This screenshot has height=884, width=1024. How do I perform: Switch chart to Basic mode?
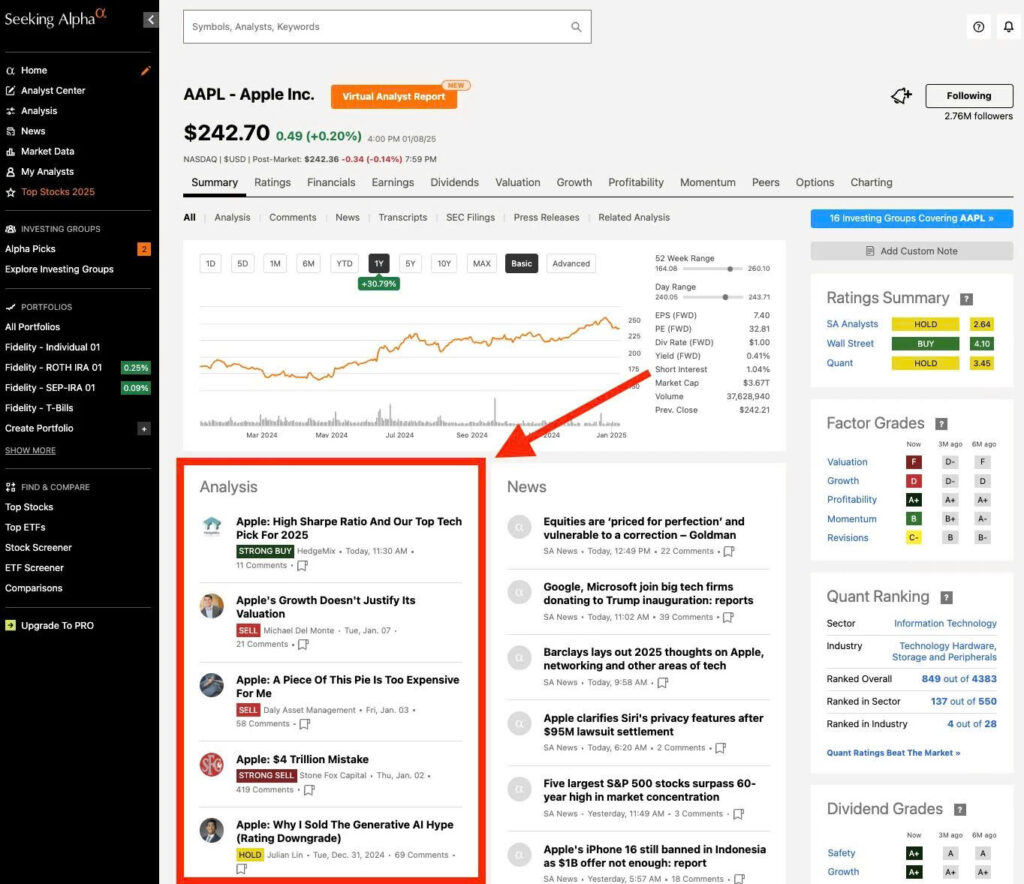(x=521, y=264)
